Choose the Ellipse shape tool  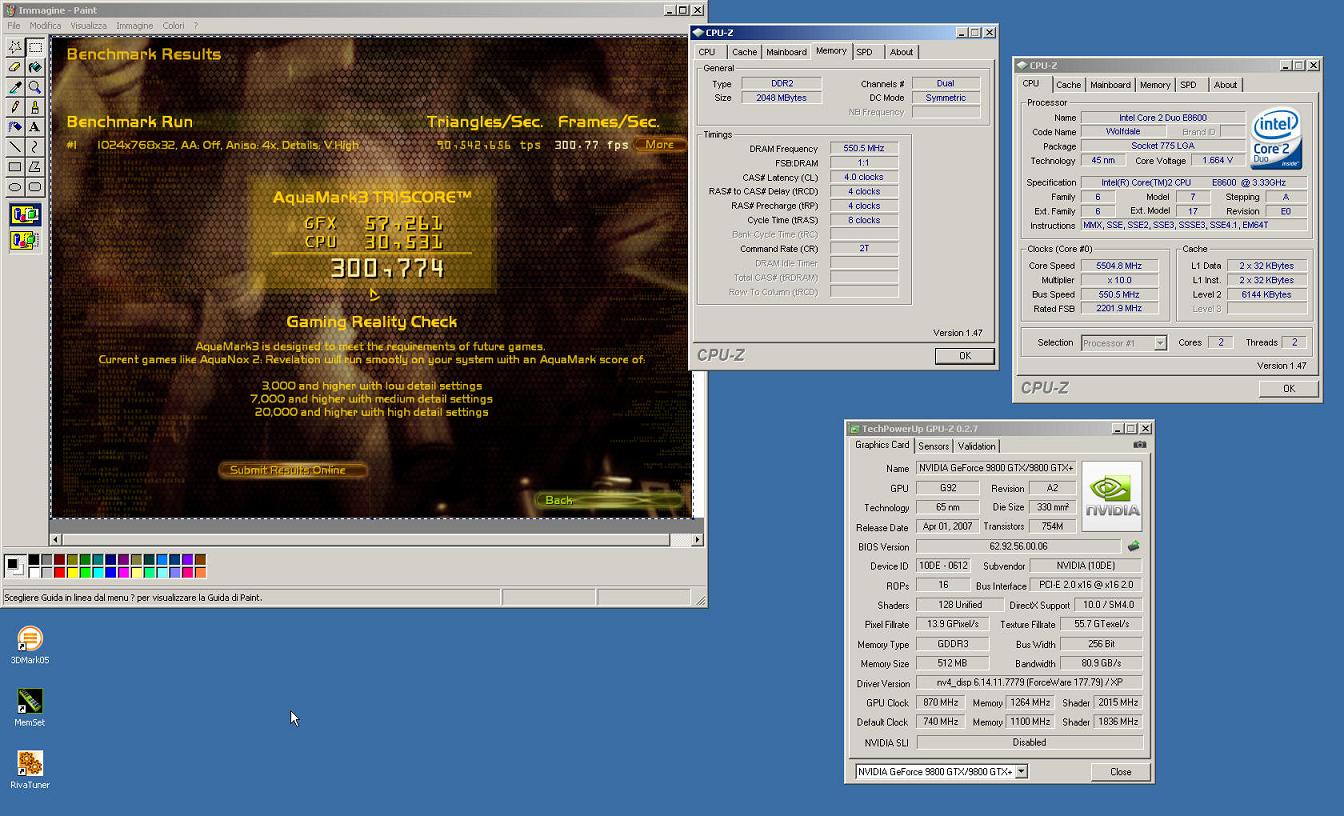click(x=15, y=187)
